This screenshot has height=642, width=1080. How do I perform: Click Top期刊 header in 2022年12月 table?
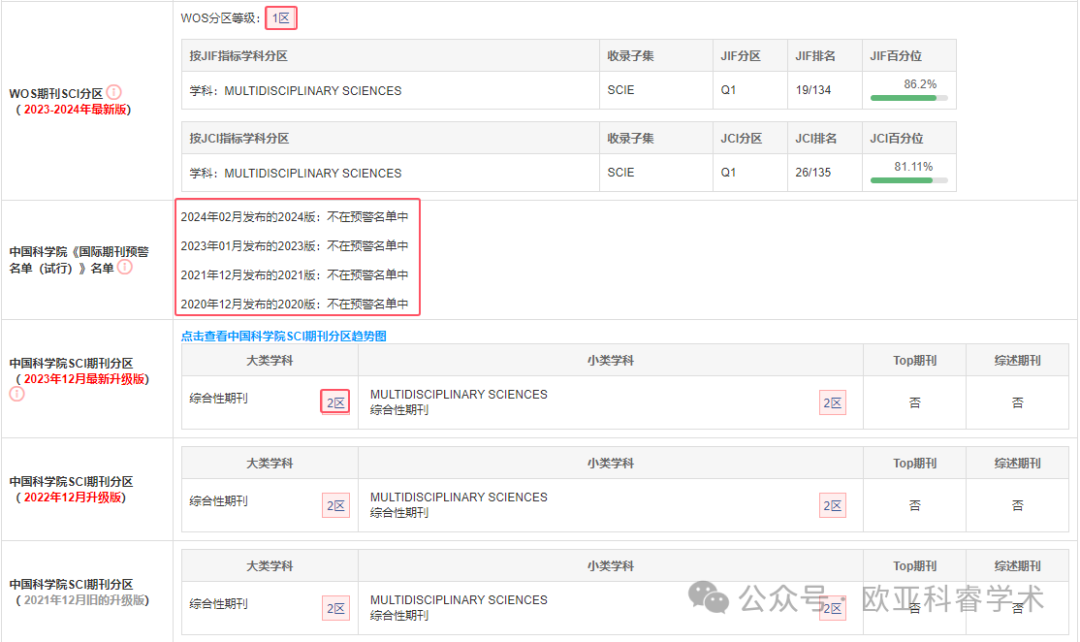point(915,463)
